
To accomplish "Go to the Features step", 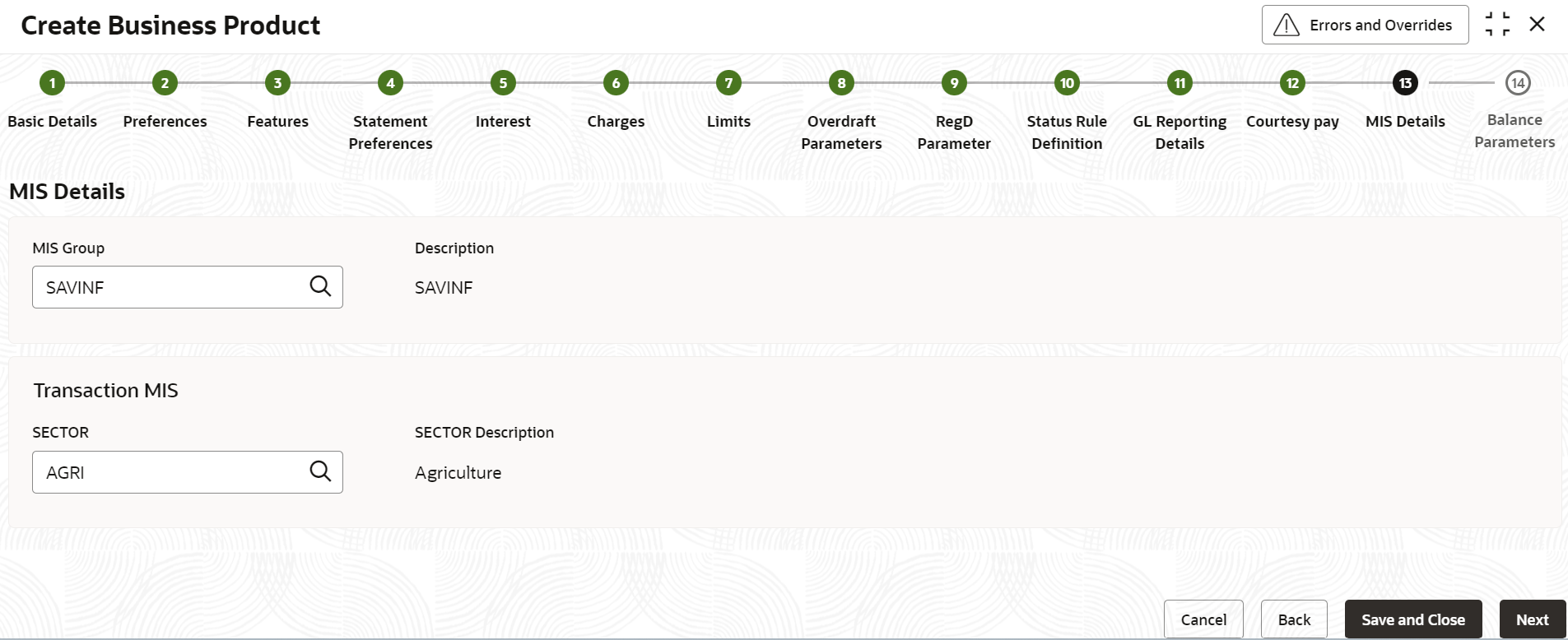I will pos(277,121).
